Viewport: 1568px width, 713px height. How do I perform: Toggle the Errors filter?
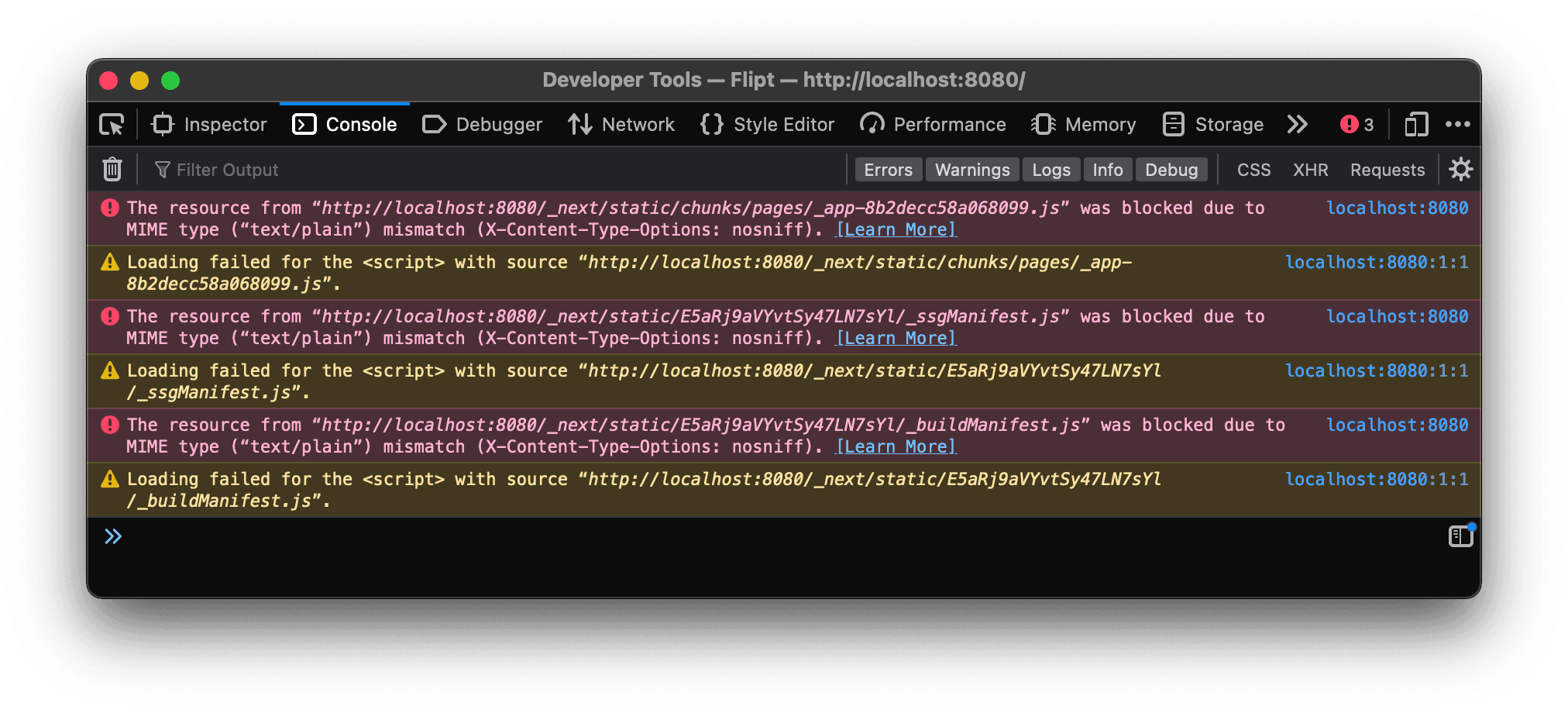888,169
